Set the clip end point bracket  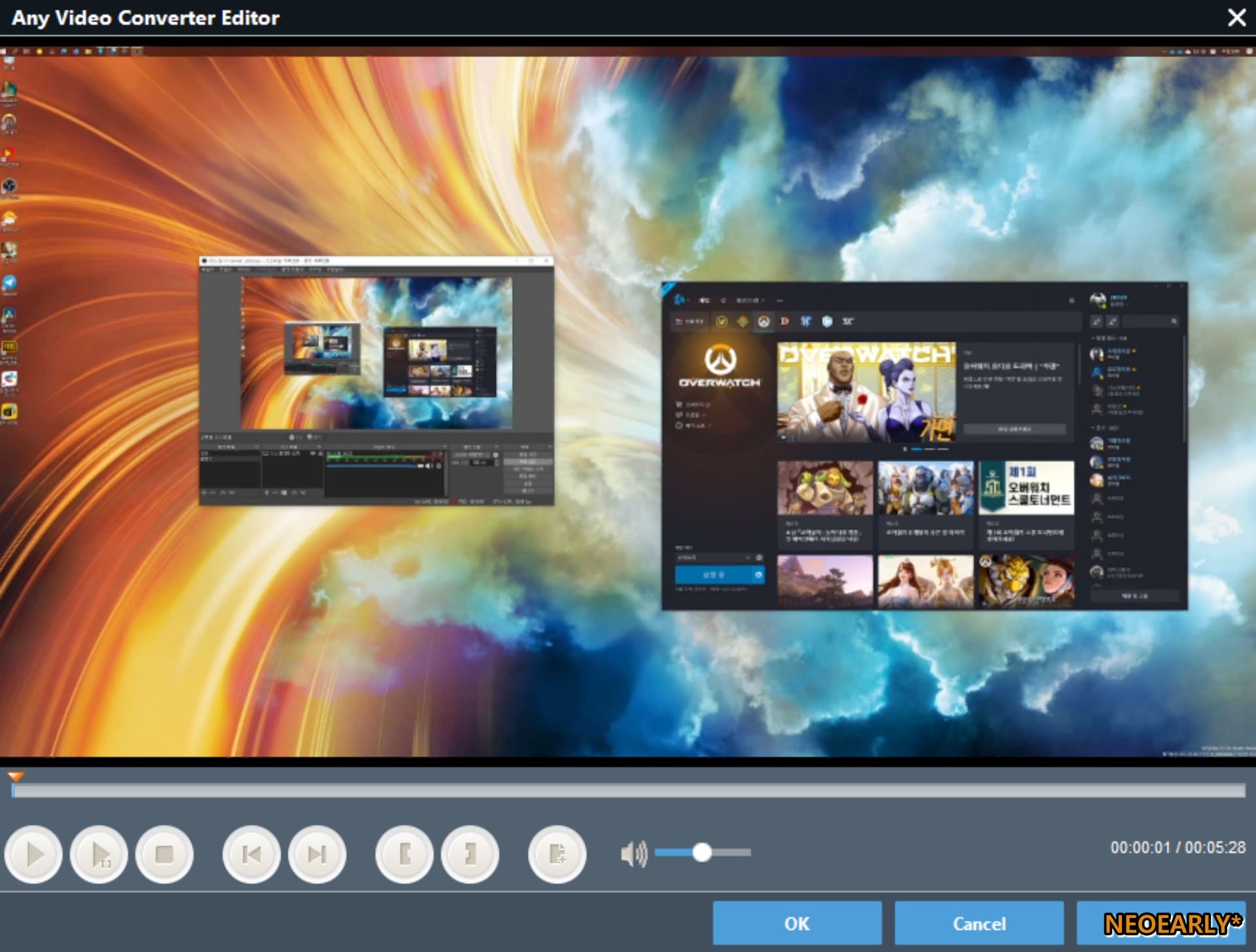point(470,854)
